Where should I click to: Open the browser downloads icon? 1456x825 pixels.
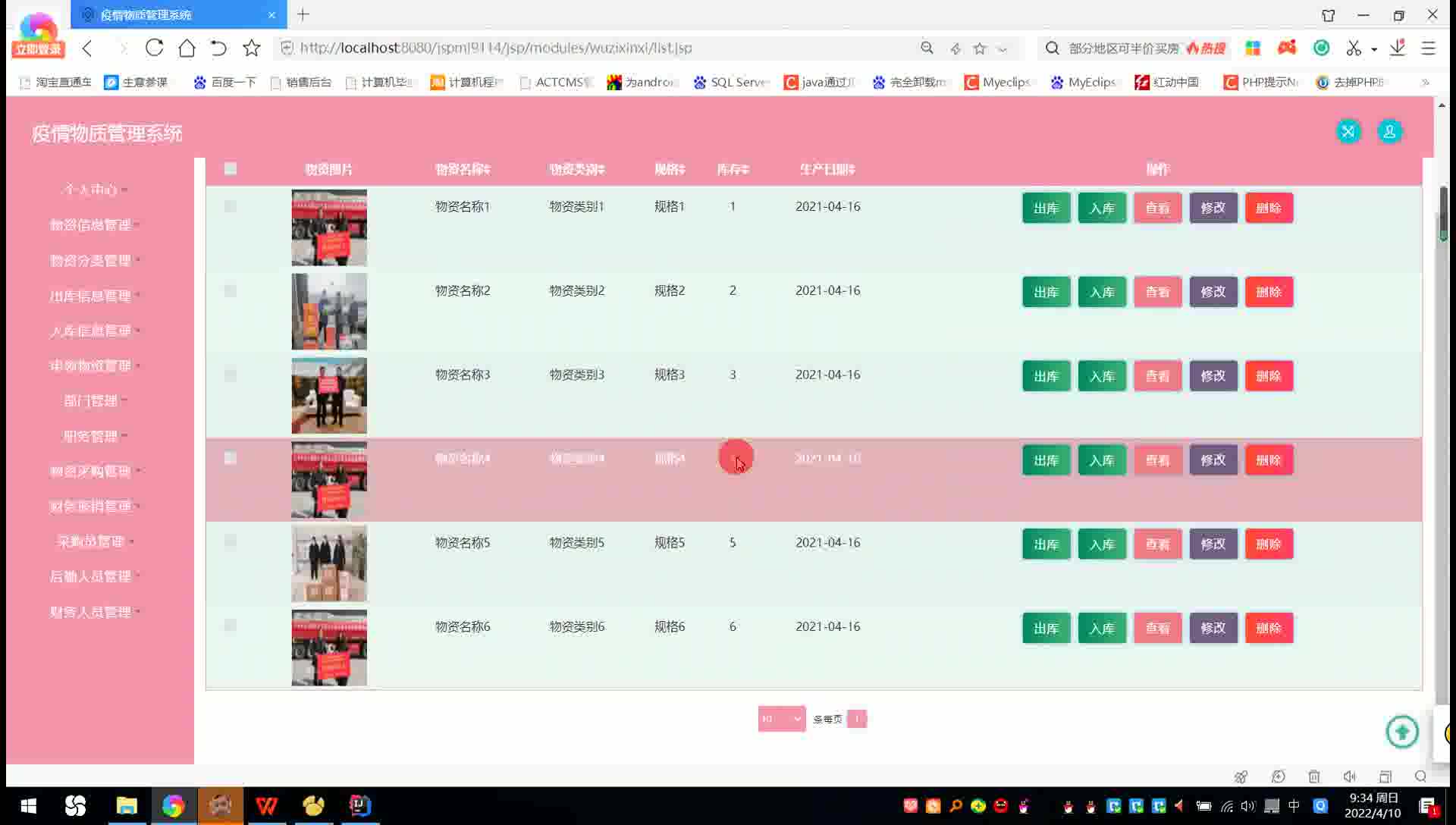coord(1397,48)
